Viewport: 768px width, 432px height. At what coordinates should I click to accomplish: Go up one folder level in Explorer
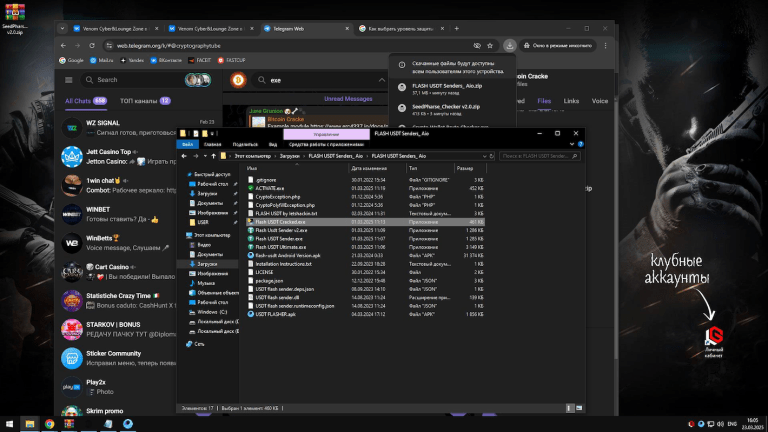214,156
